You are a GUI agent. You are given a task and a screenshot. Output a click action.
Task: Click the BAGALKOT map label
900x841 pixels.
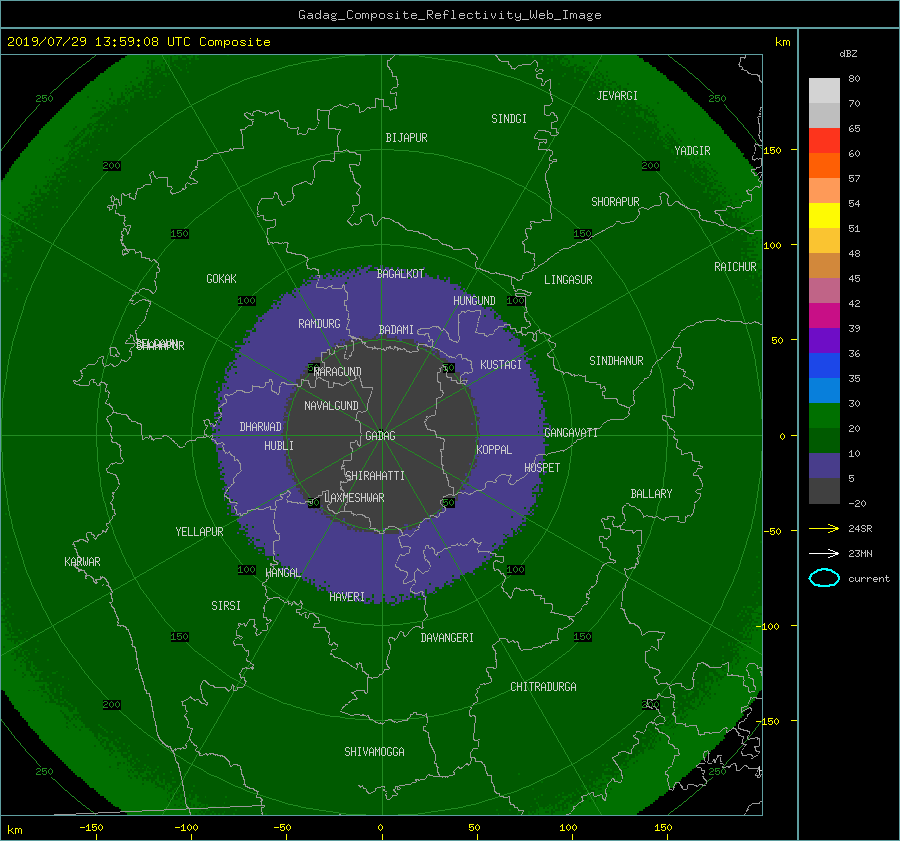tap(400, 274)
